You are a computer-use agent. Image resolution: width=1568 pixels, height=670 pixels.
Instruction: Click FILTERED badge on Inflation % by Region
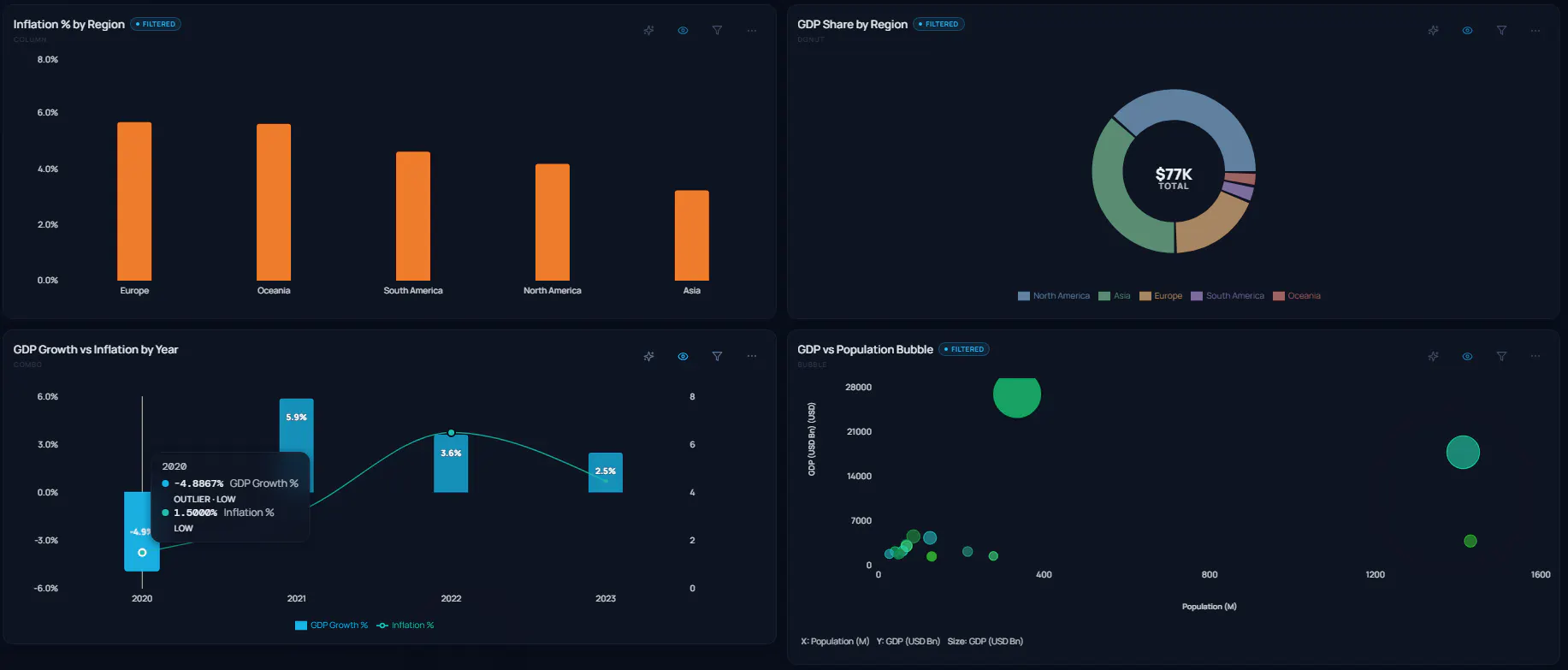click(156, 24)
